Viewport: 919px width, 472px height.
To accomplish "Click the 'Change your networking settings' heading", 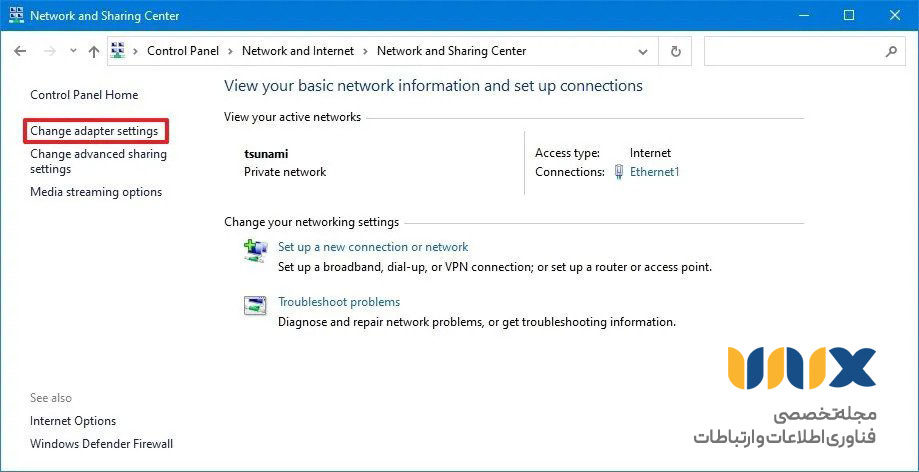I will (311, 222).
